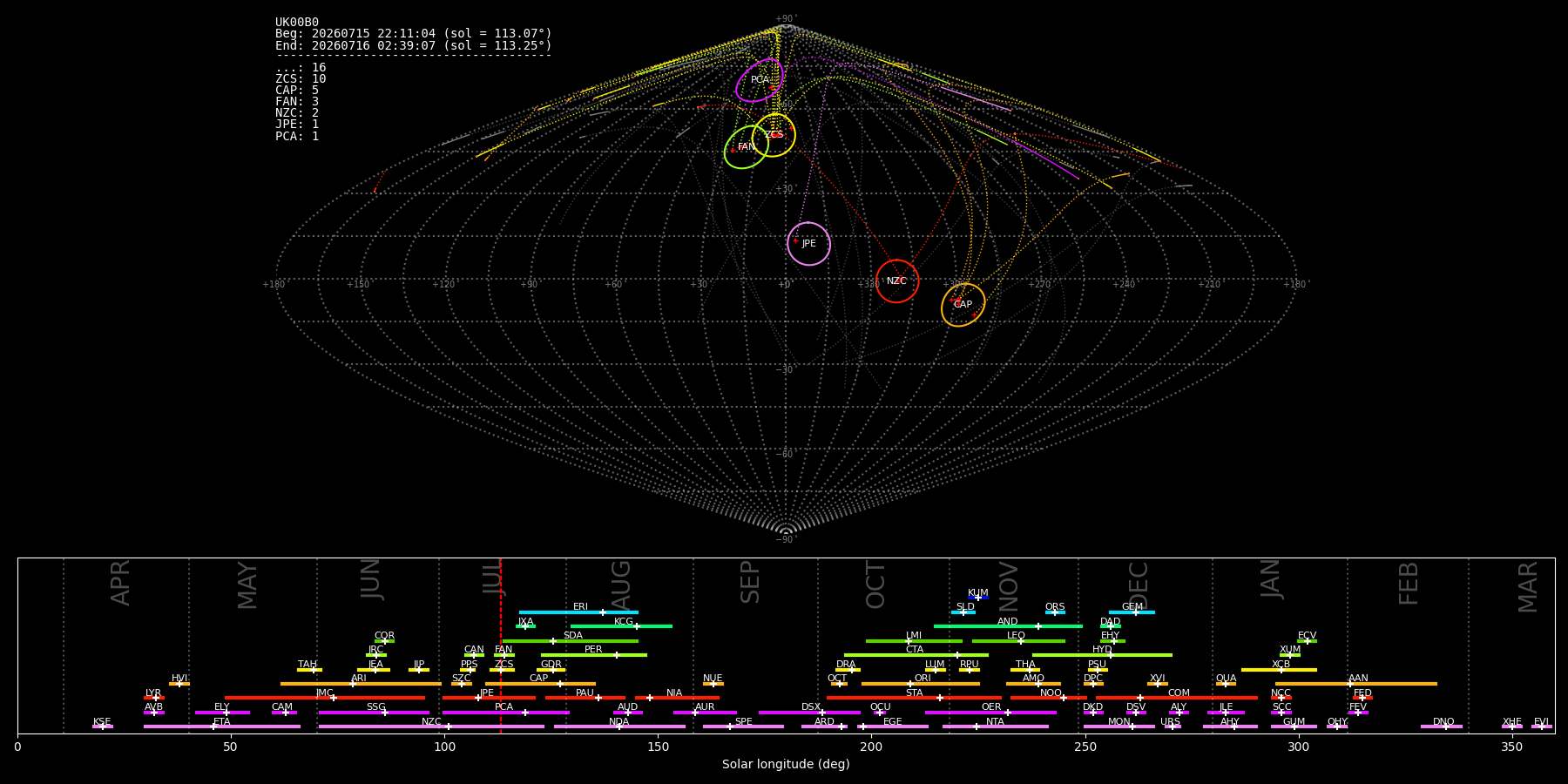Image resolution: width=1568 pixels, height=784 pixels.
Task: Click the 'NZC: 2' legend entry
Action: (297, 113)
